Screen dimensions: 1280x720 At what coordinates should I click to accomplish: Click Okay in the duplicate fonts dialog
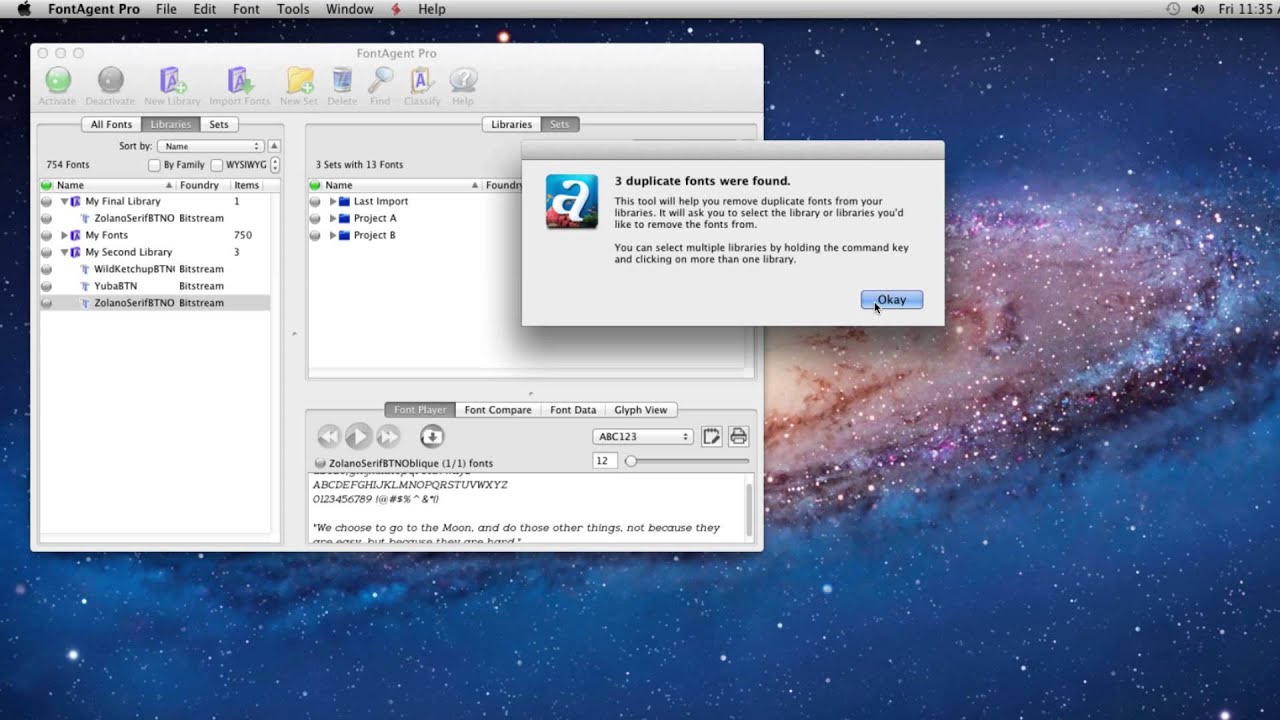tap(892, 300)
